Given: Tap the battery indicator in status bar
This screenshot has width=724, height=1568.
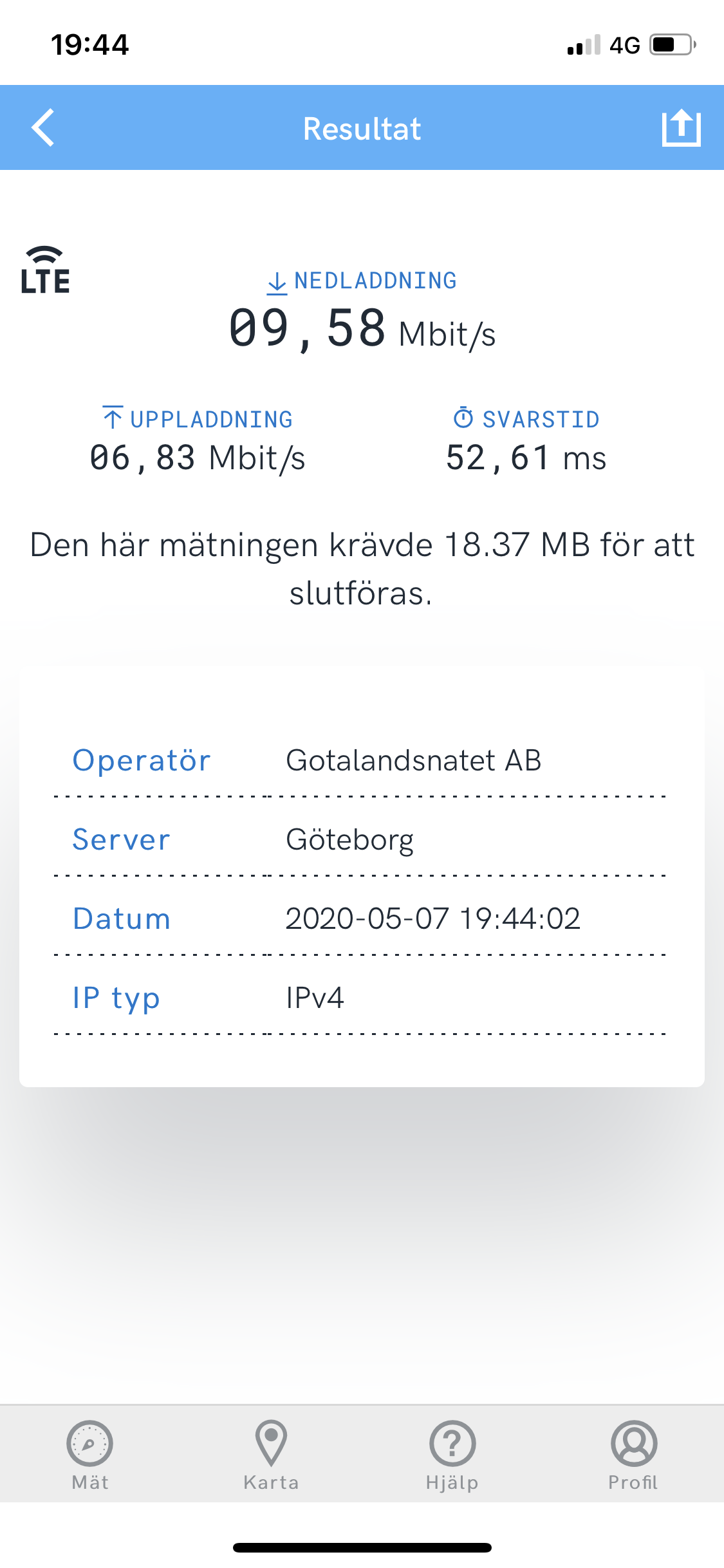Looking at the screenshot, I should pos(673,44).
